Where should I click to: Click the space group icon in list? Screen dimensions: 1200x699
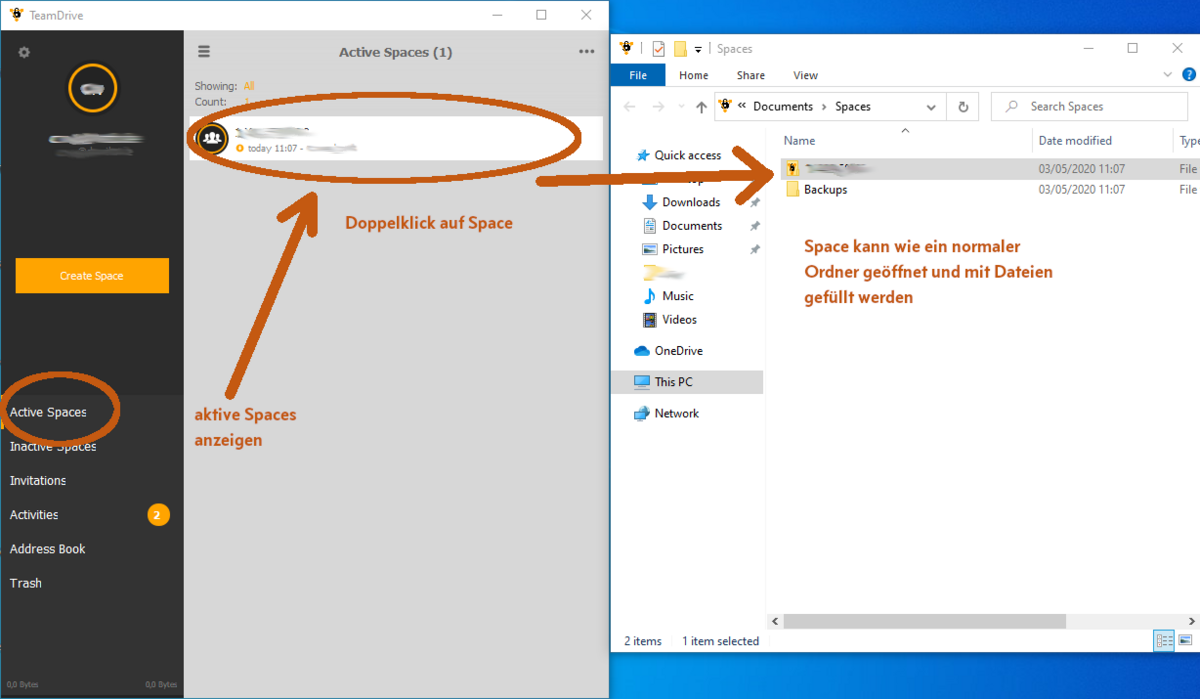pyautogui.click(x=210, y=138)
